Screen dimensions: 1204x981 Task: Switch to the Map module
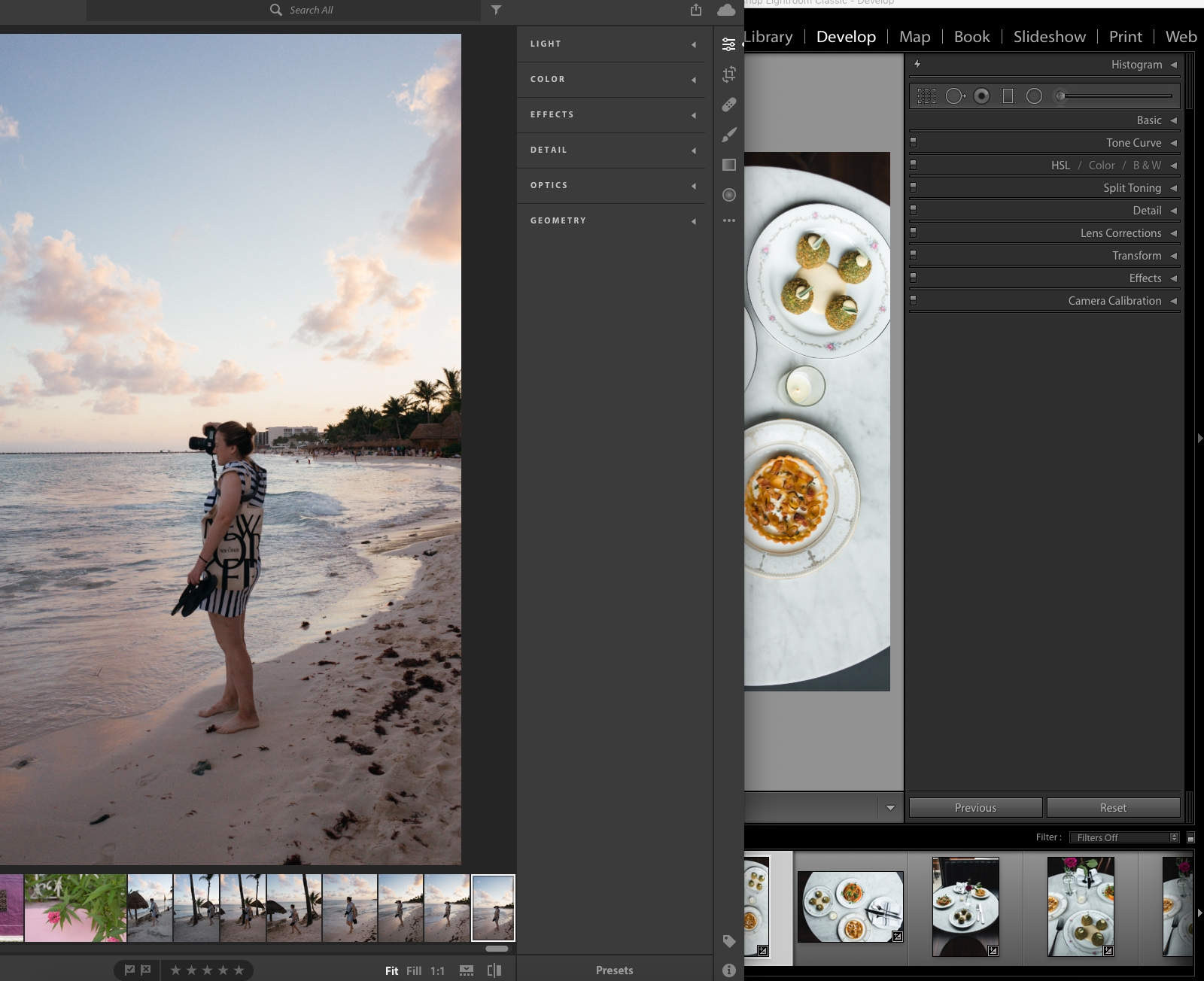click(915, 37)
